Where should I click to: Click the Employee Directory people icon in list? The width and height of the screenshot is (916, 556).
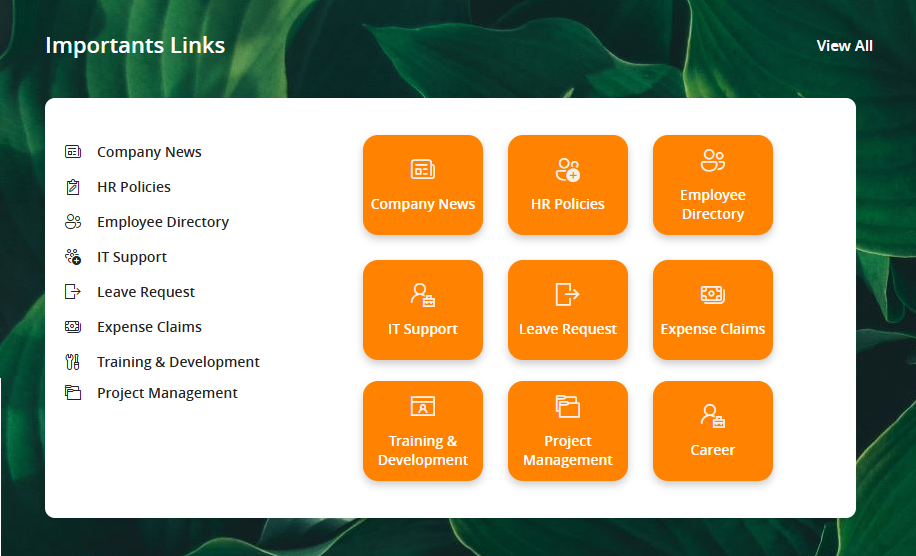(72, 222)
